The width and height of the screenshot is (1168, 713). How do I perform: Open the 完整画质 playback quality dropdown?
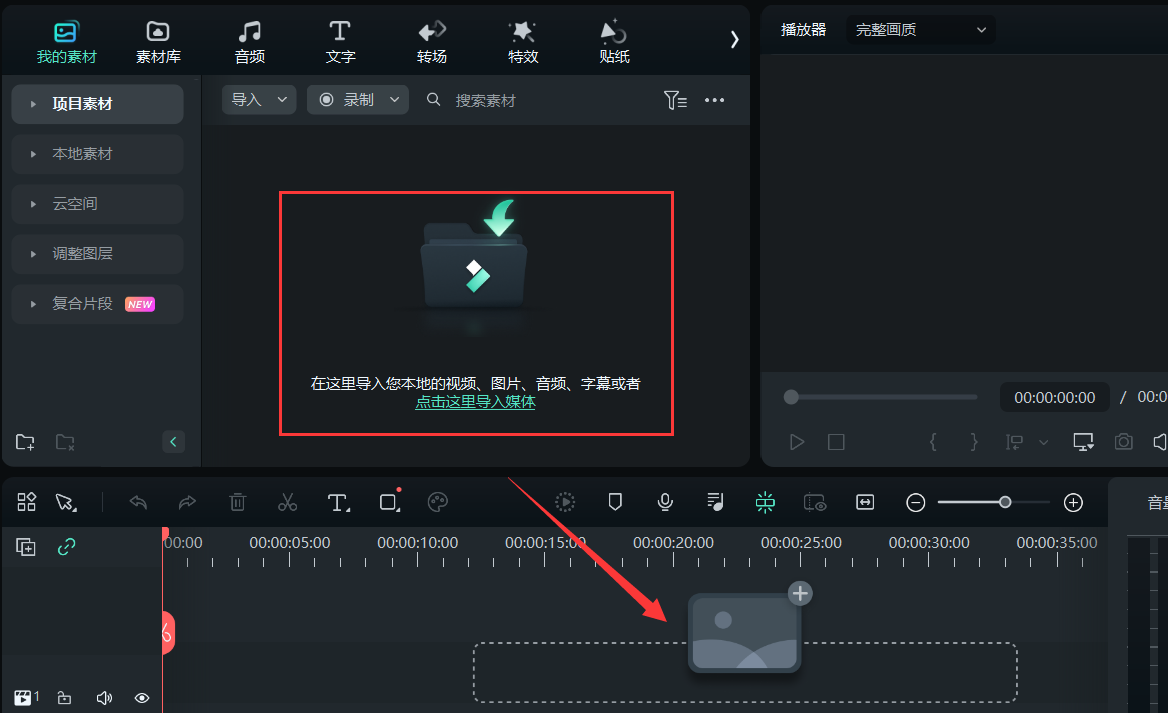(x=918, y=29)
